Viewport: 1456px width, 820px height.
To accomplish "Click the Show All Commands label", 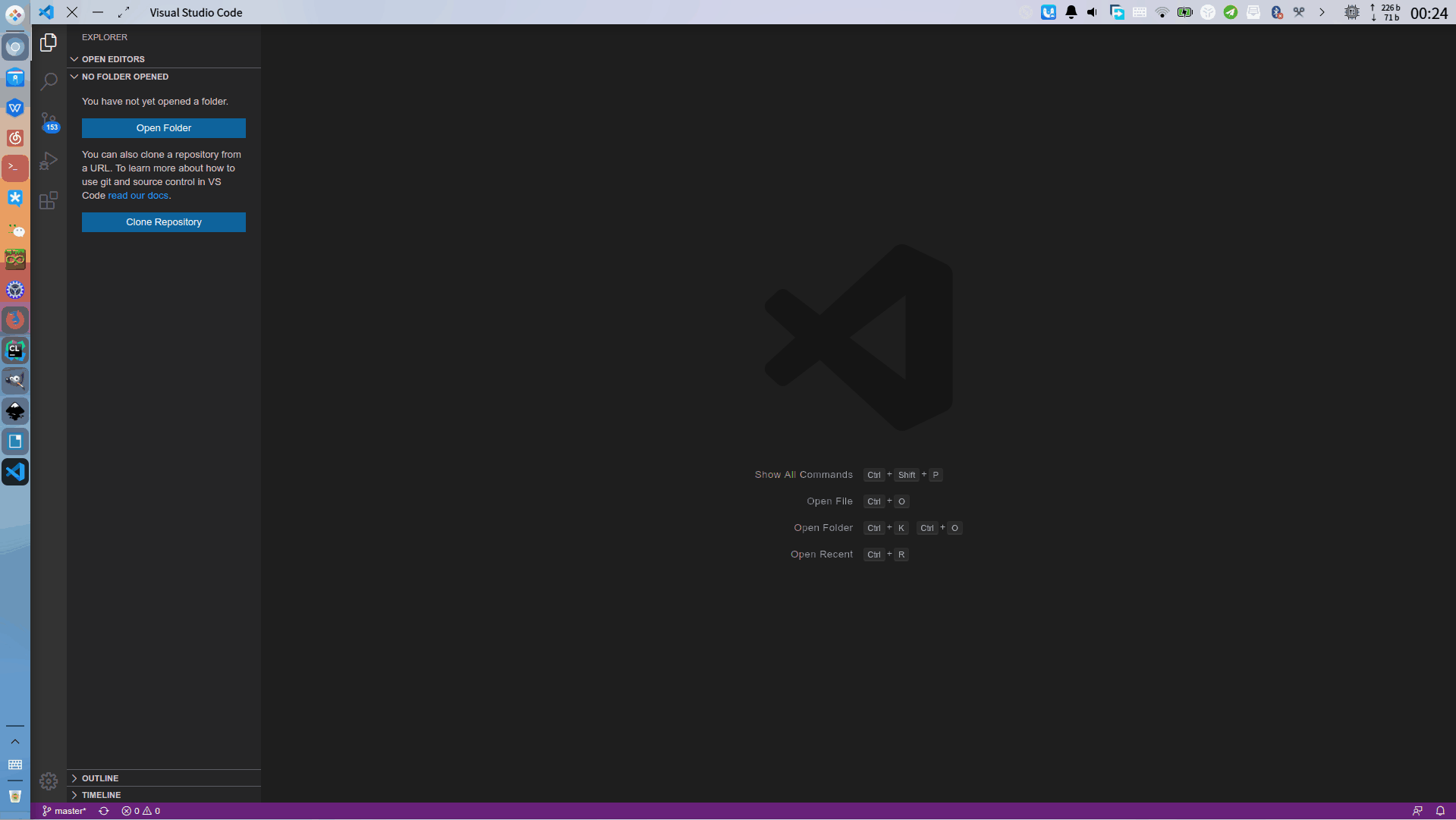I will point(803,475).
